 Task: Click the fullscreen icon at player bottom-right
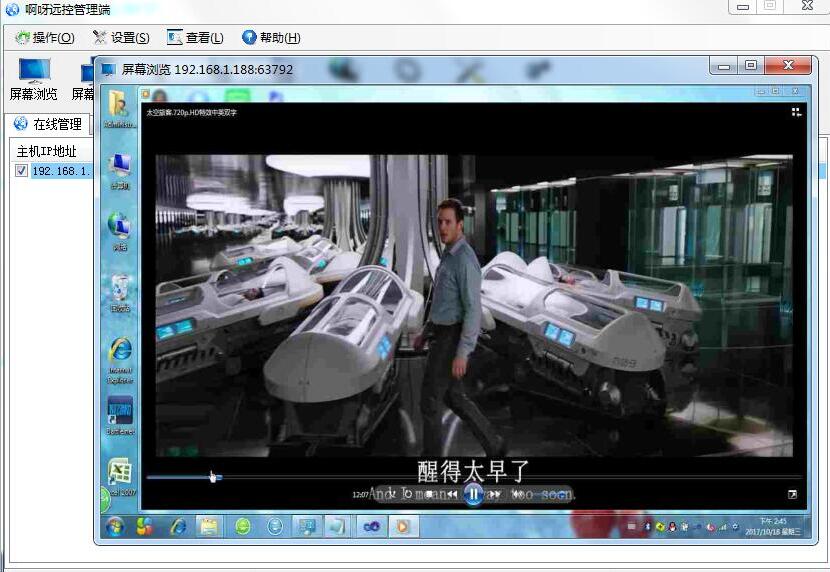[792, 494]
